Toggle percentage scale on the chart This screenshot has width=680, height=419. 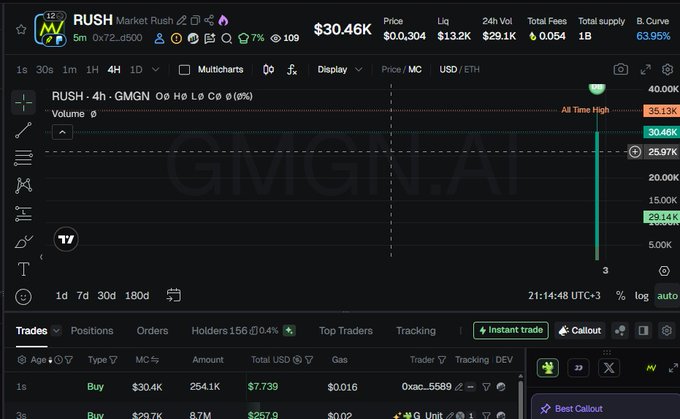[x=621, y=296]
